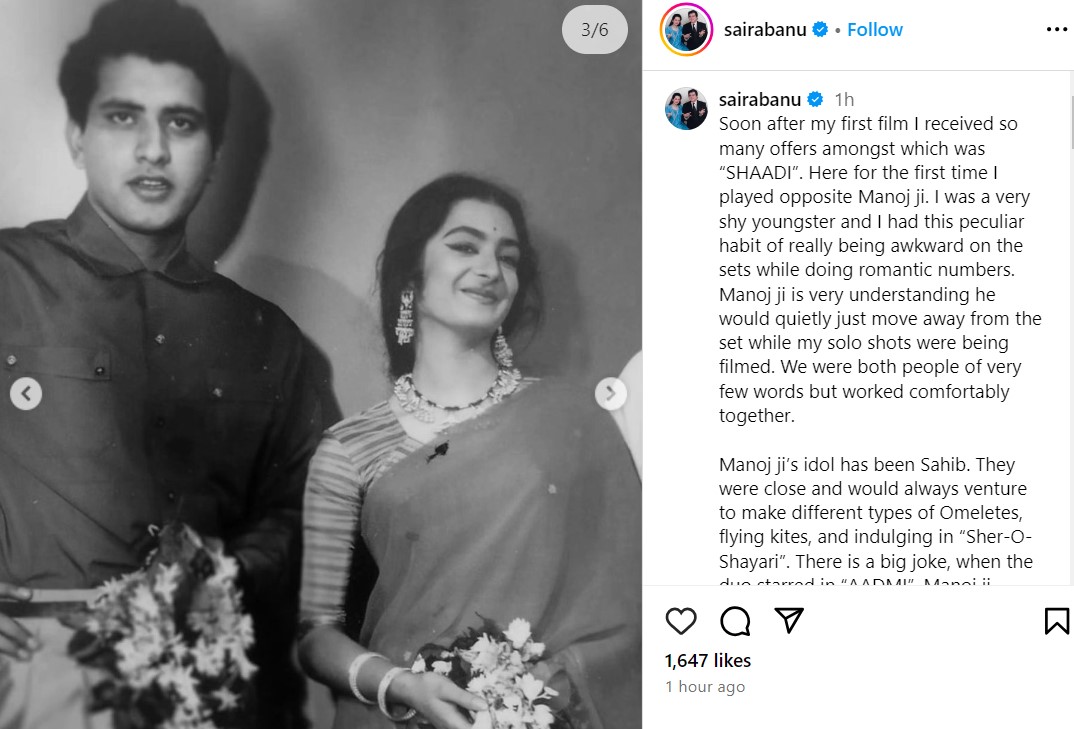Open the 1h timestamp of caption
The width and height of the screenshot is (1074, 729).
click(844, 99)
